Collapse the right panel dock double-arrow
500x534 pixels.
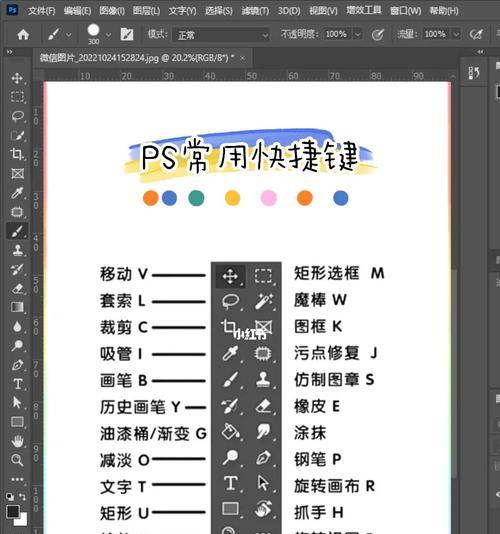(x=480, y=52)
